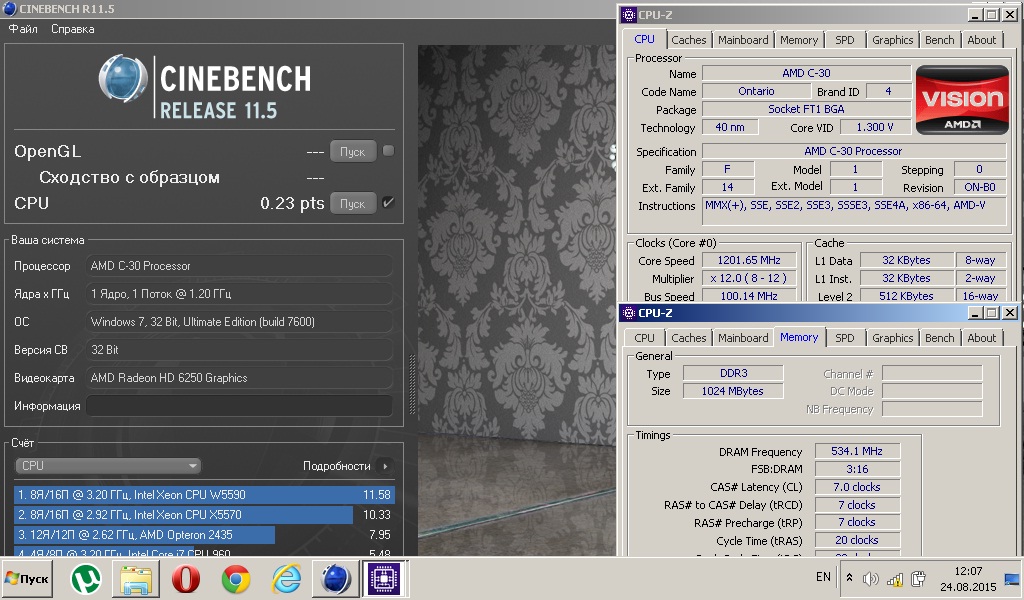Open the file explorer taskbar icon
This screenshot has height=600, width=1024.
(136, 578)
